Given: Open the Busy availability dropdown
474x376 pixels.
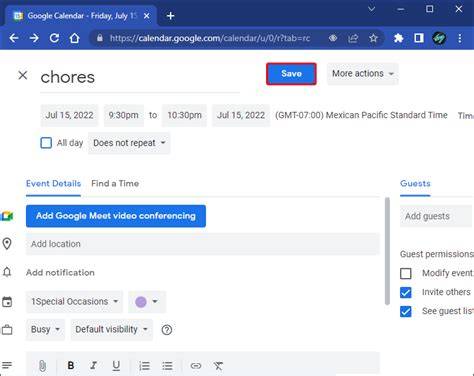Looking at the screenshot, I should (x=45, y=330).
